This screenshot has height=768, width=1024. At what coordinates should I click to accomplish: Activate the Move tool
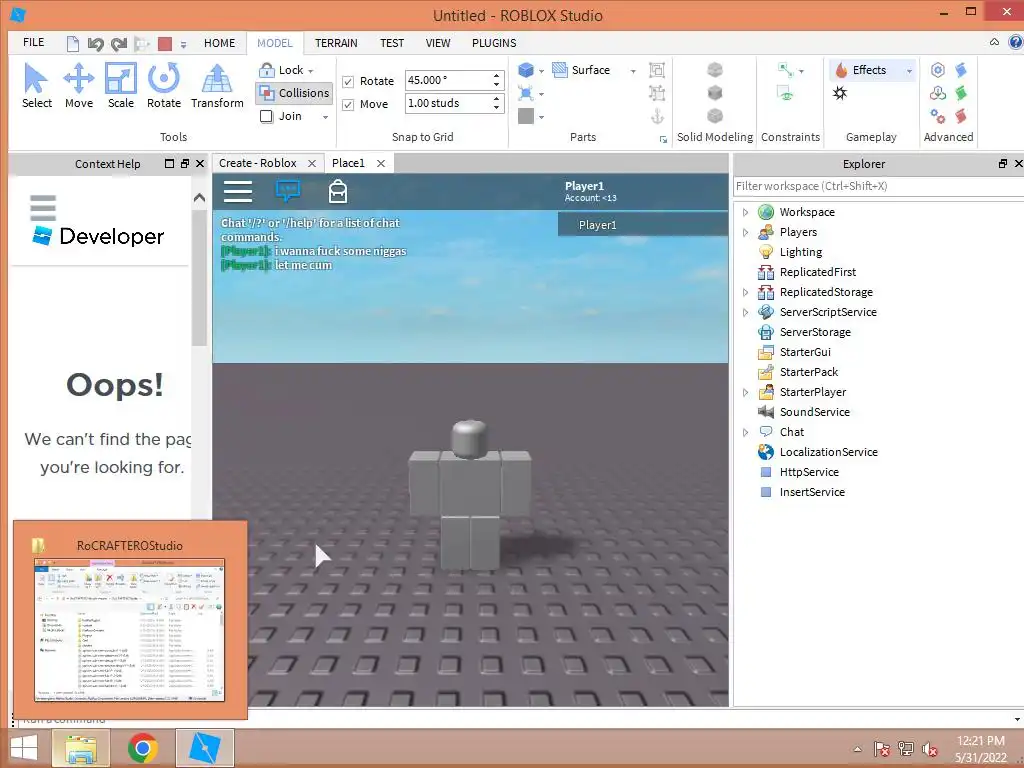(78, 86)
